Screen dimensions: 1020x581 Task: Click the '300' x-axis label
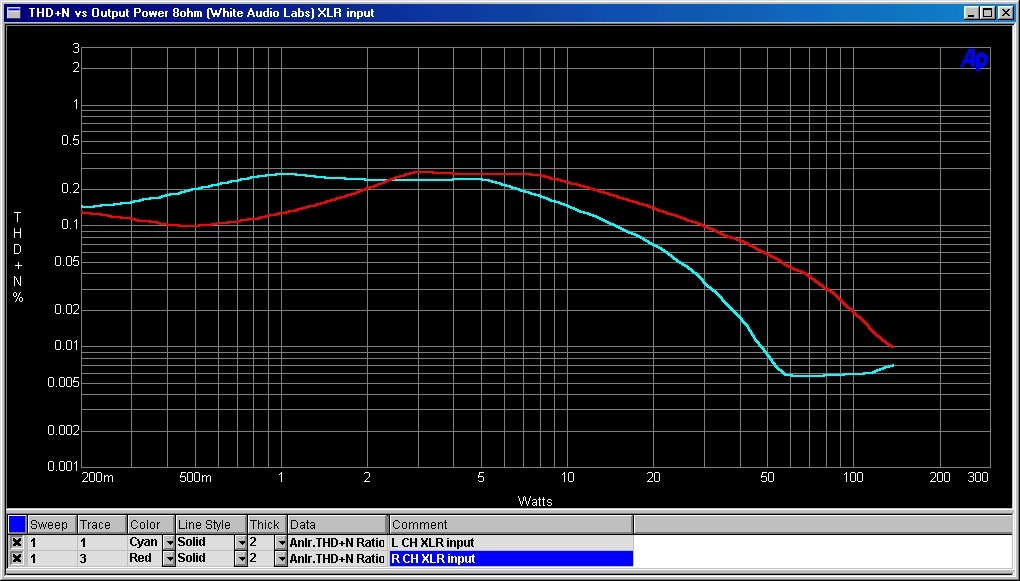click(x=978, y=478)
